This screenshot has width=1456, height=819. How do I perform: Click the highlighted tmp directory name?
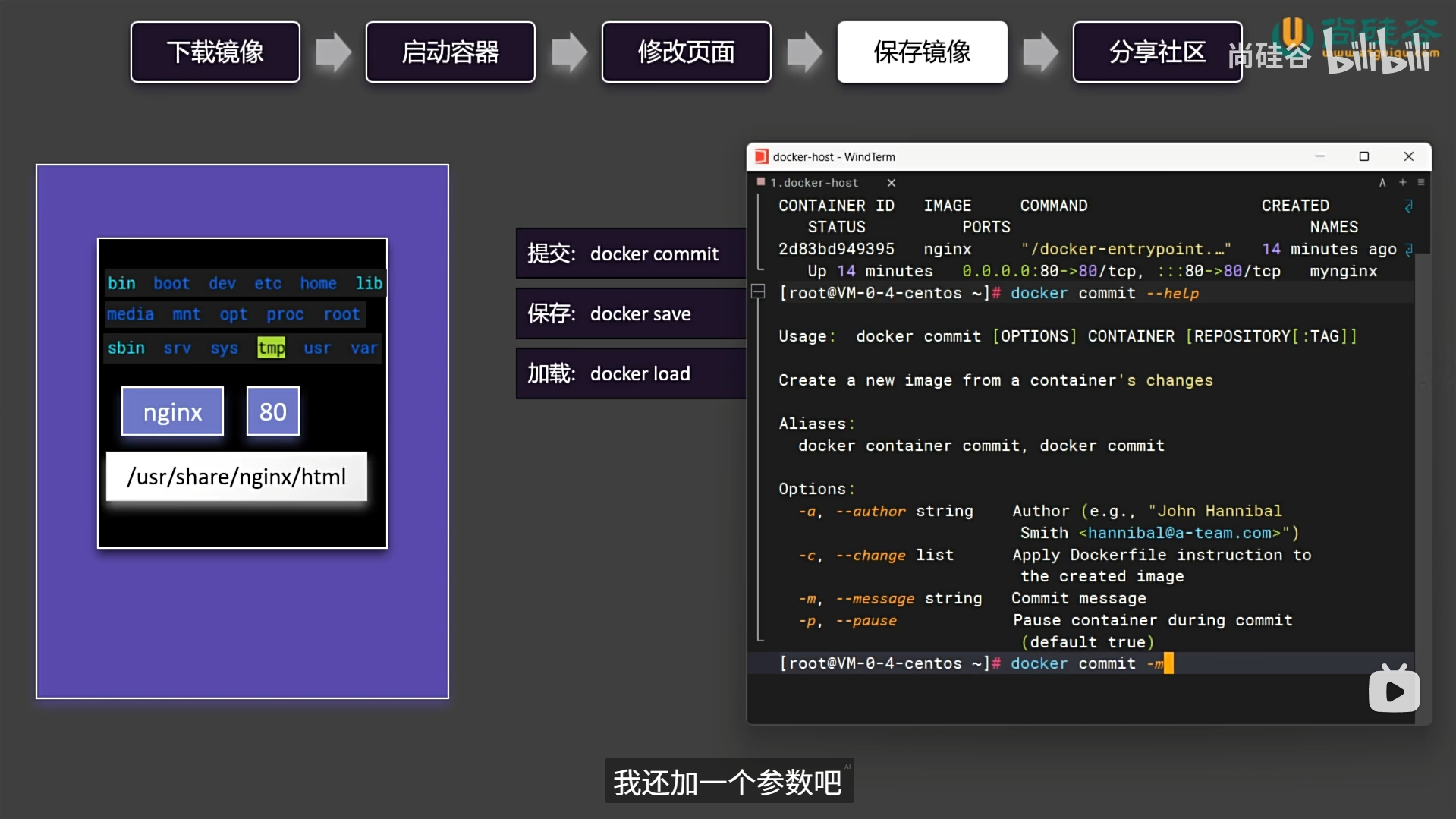point(271,348)
